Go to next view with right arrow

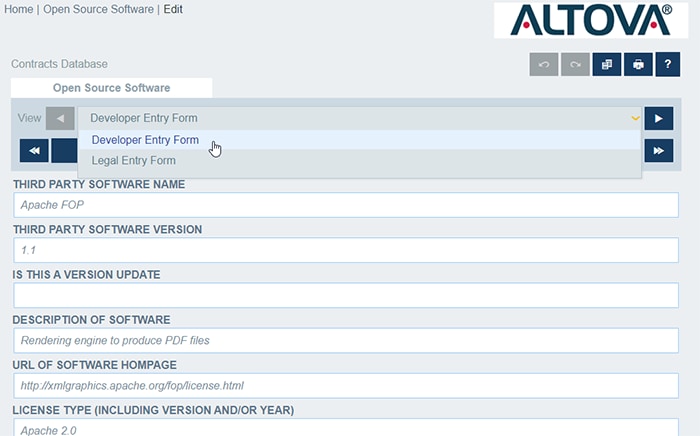point(658,118)
